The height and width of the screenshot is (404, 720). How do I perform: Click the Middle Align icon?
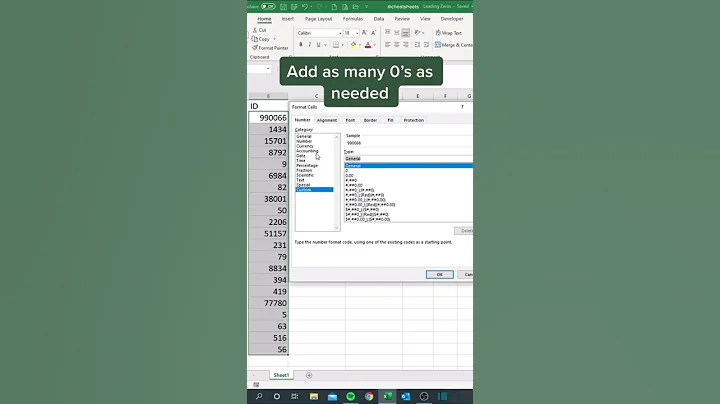pyautogui.click(x=397, y=33)
